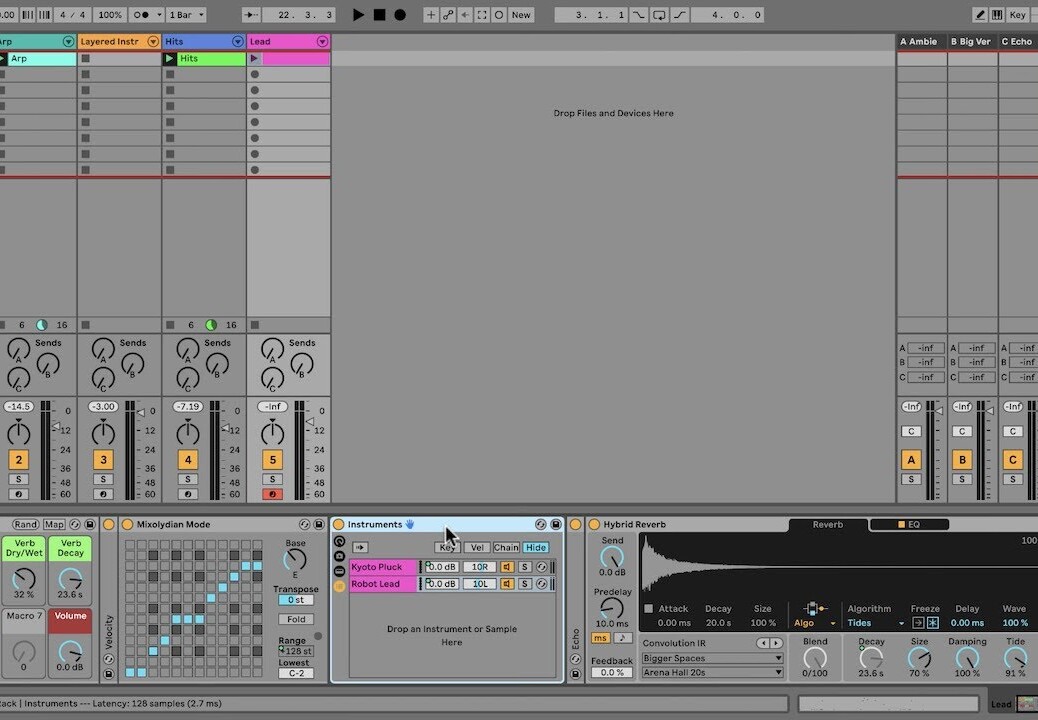Solo the Hits track
The image size is (1038, 720).
(188, 479)
